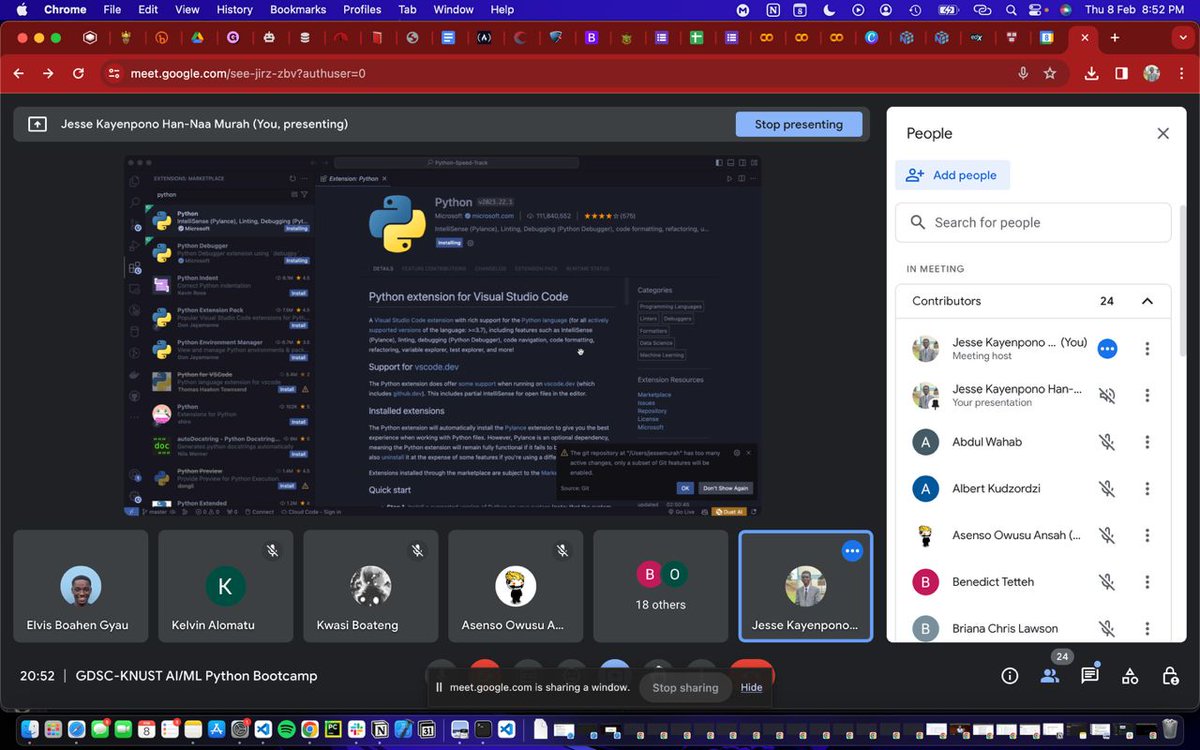Click mute indicator on Kwasi Boateng tile
The width and height of the screenshot is (1200, 750).
[x=417, y=550]
